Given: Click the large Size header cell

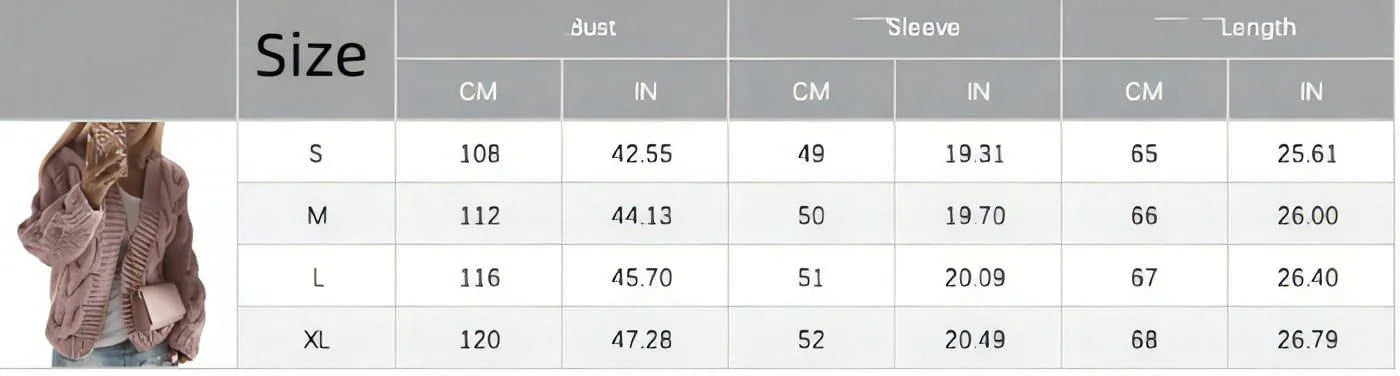Looking at the screenshot, I should [x=316, y=60].
